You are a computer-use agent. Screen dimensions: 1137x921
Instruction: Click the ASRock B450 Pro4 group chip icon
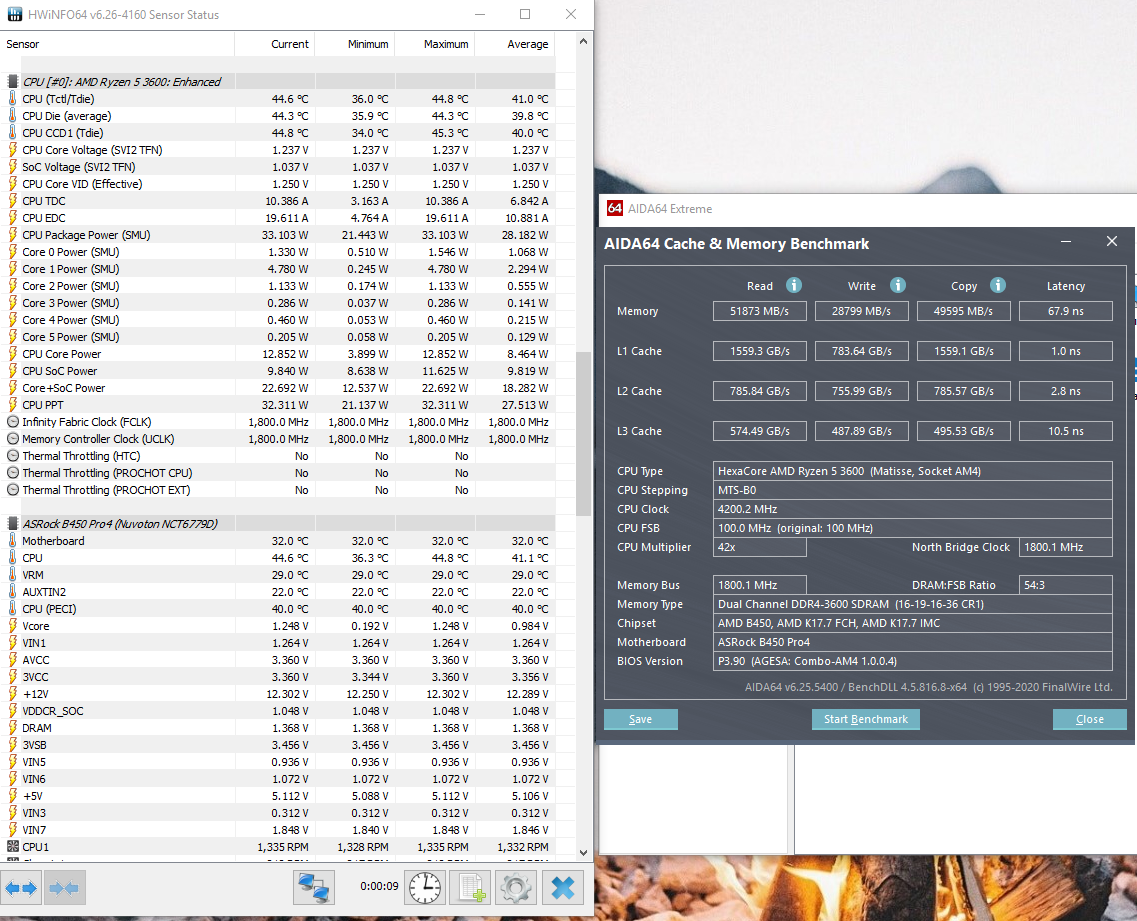click(x=12, y=524)
